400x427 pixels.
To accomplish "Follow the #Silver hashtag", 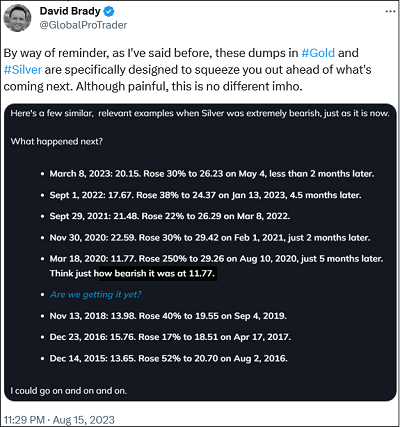I will 23,69.
